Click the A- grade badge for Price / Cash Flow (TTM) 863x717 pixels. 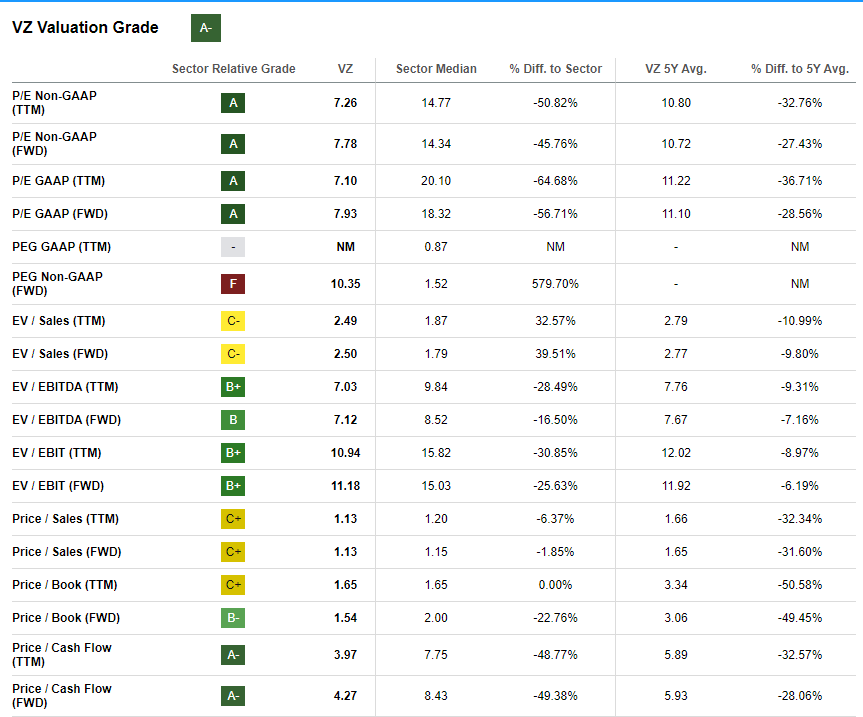(232, 655)
